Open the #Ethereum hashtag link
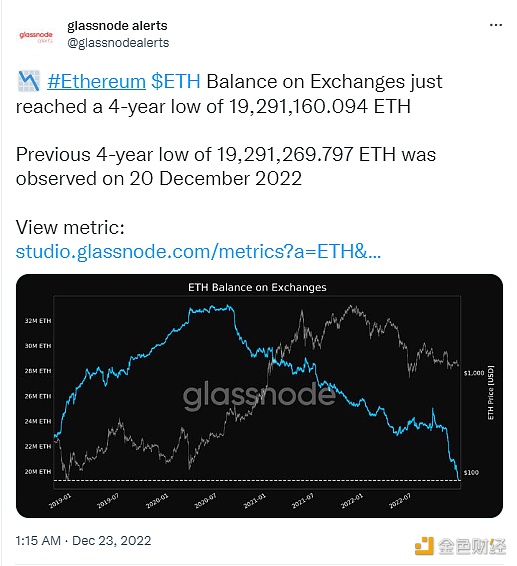 coord(96,81)
